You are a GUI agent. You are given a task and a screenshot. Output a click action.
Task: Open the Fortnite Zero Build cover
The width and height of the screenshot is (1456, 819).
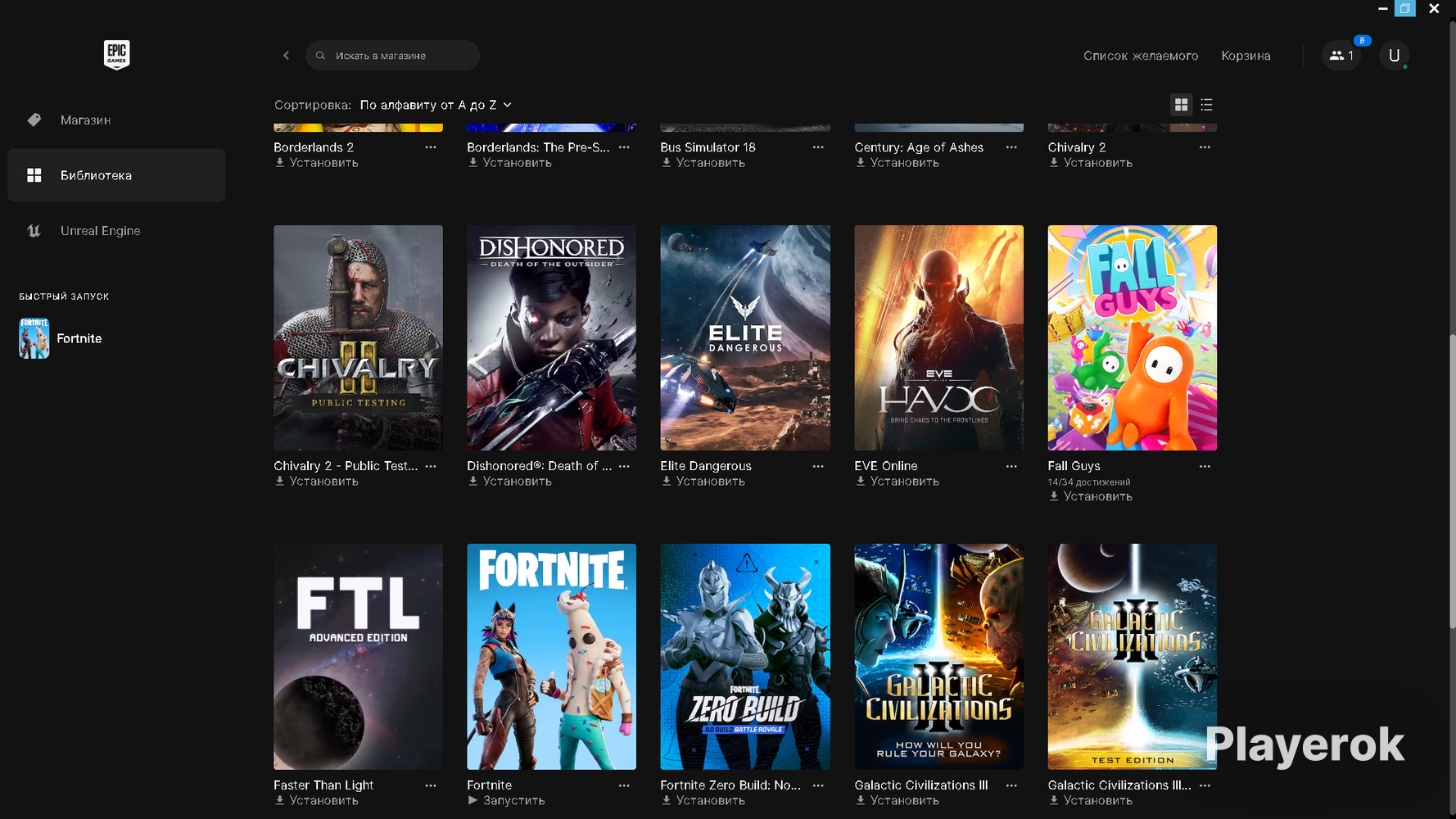click(745, 657)
